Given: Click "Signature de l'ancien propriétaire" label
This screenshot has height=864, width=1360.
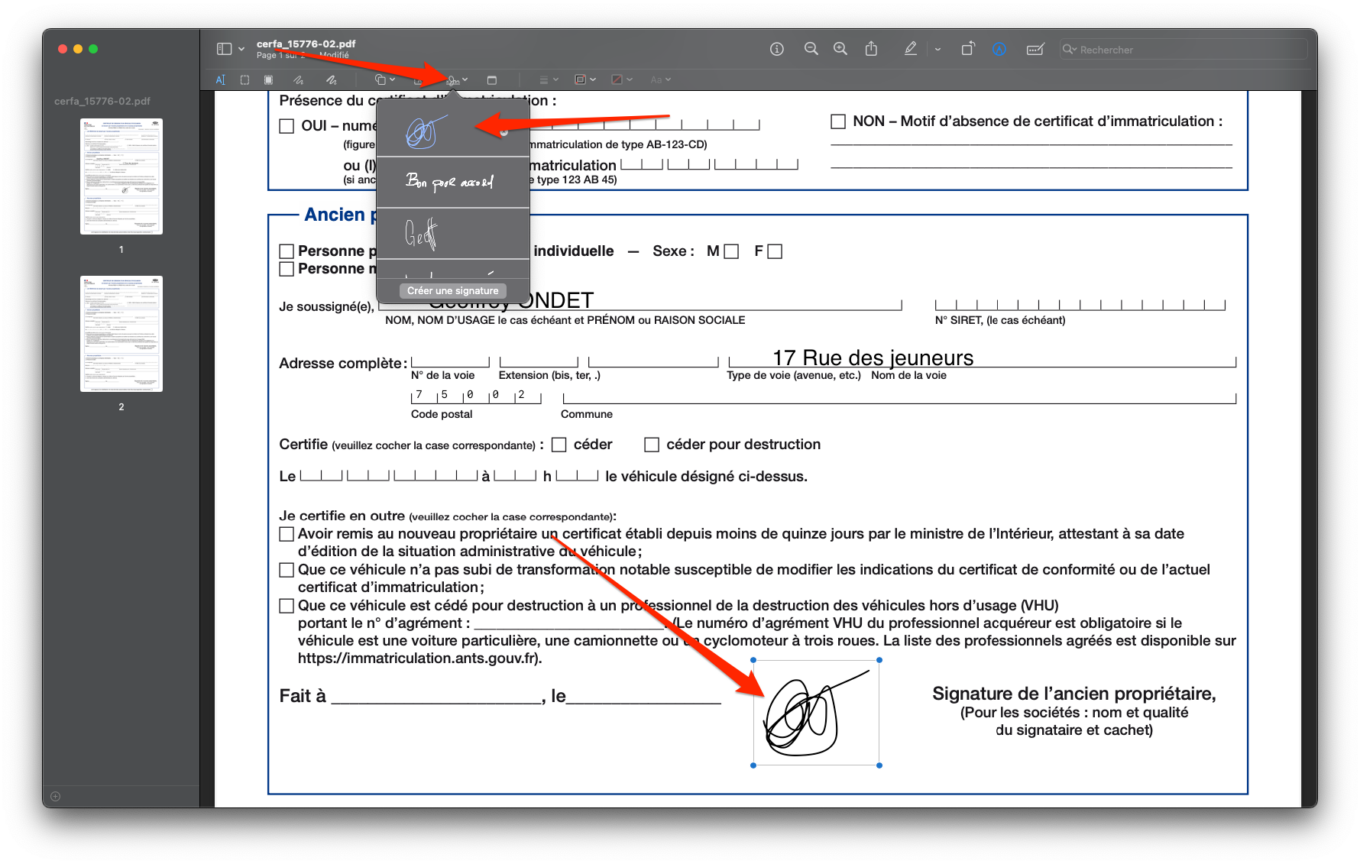Looking at the screenshot, I should [x=1074, y=694].
